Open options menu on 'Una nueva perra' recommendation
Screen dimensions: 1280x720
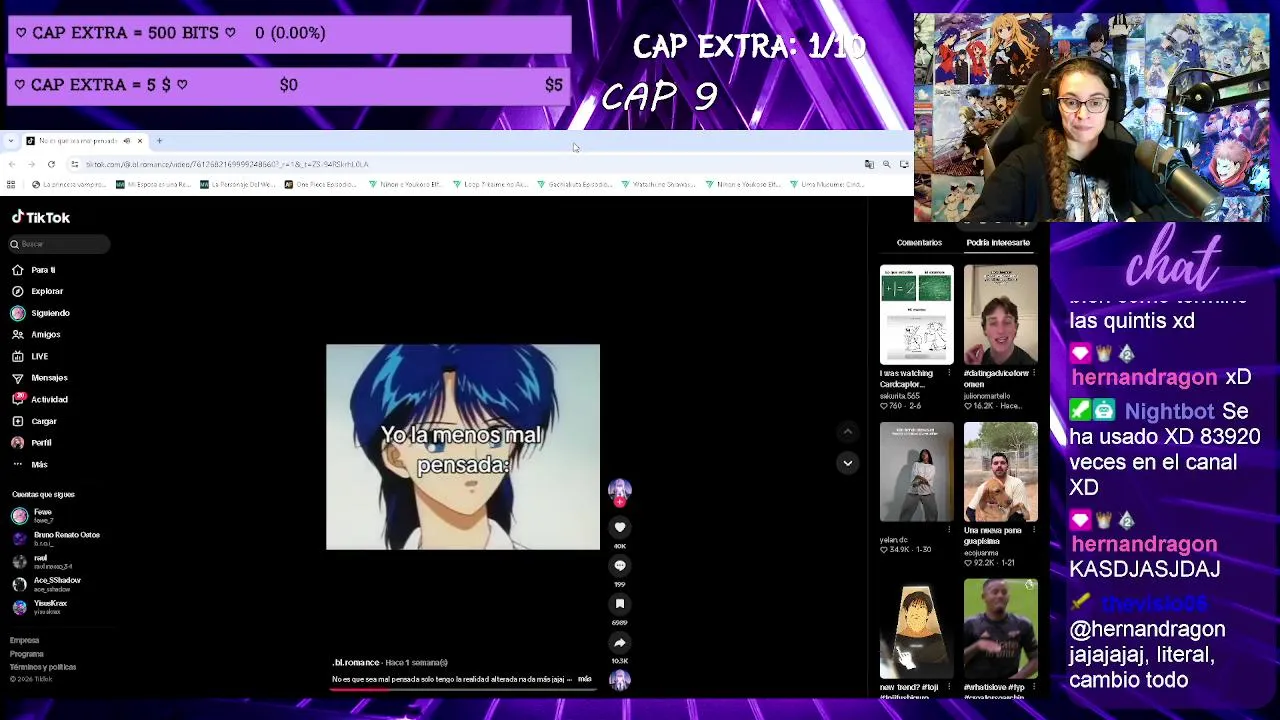[1033, 531]
